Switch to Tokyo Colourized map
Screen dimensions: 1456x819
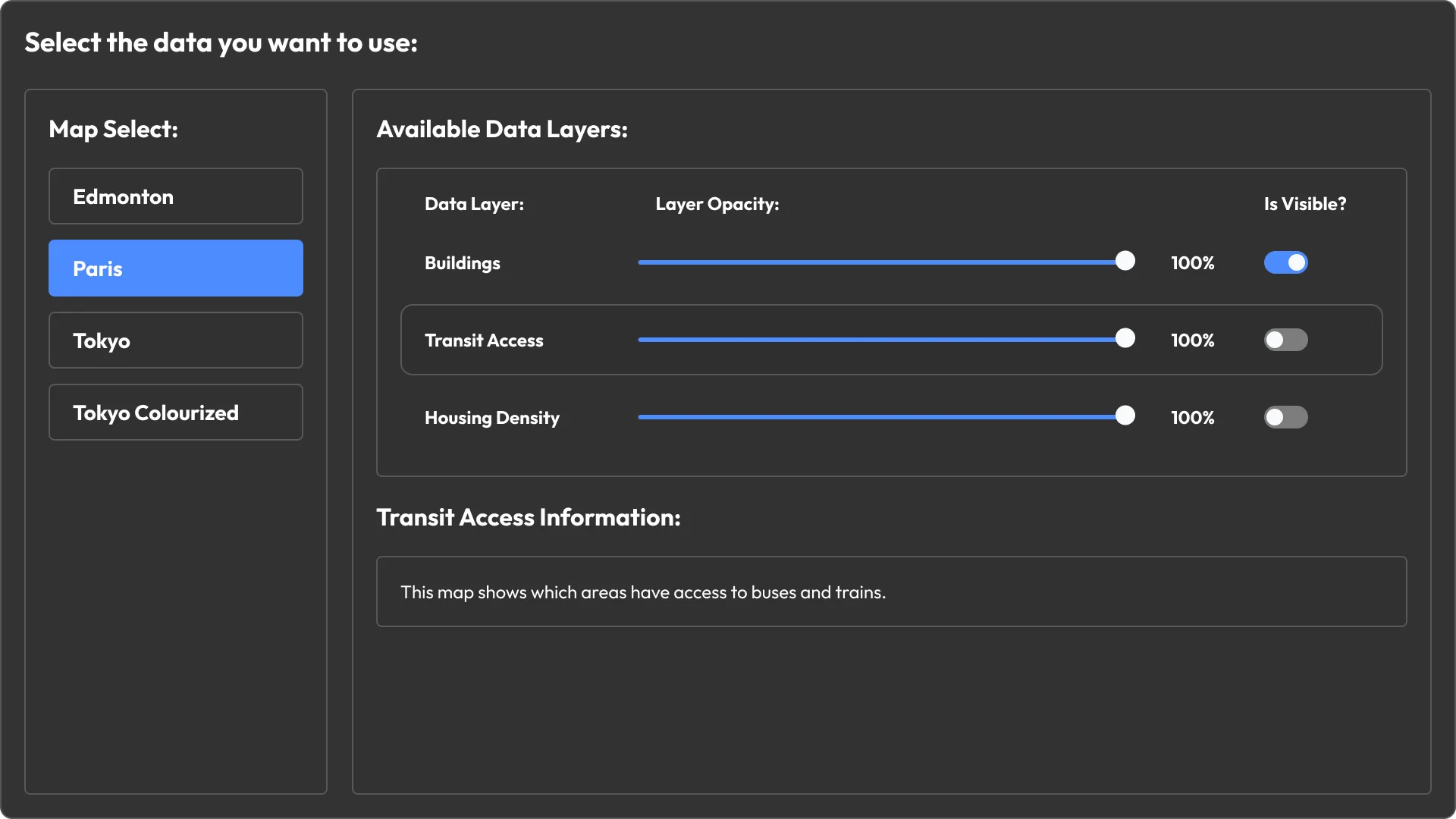click(175, 413)
